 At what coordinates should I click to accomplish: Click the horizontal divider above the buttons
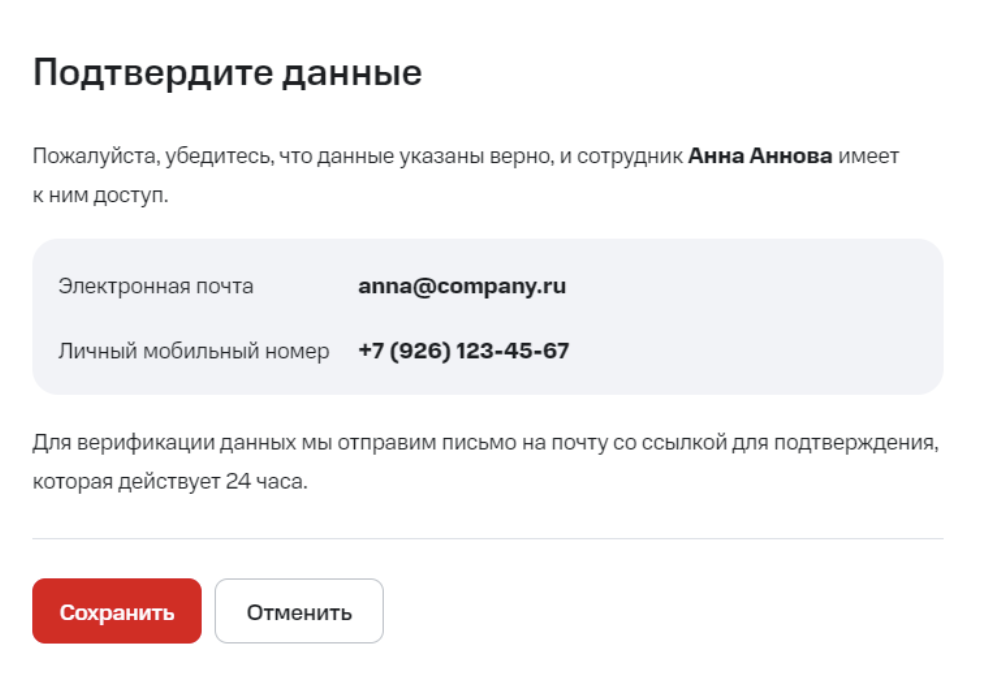click(x=488, y=539)
